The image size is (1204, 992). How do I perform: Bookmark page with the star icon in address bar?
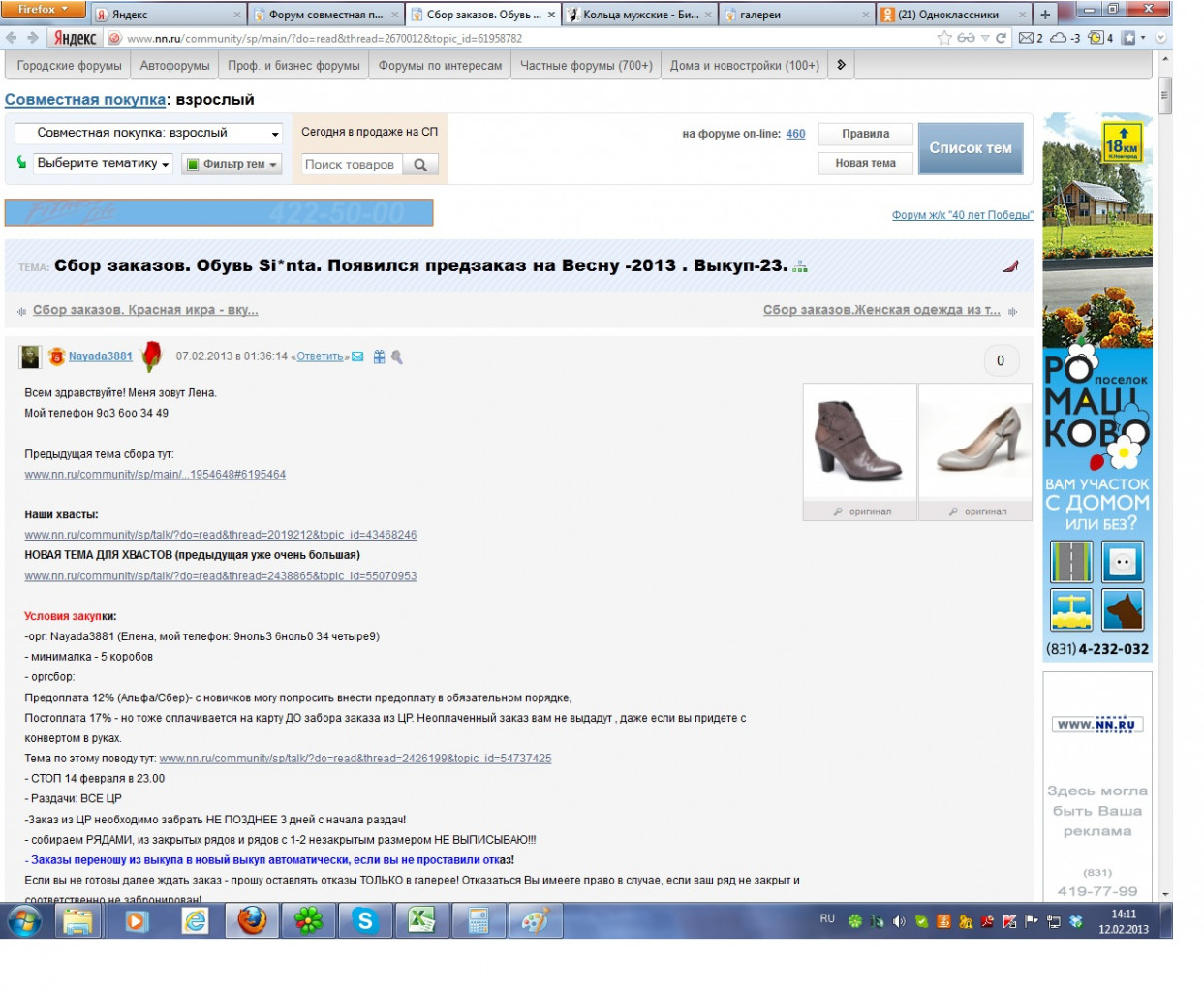944,38
